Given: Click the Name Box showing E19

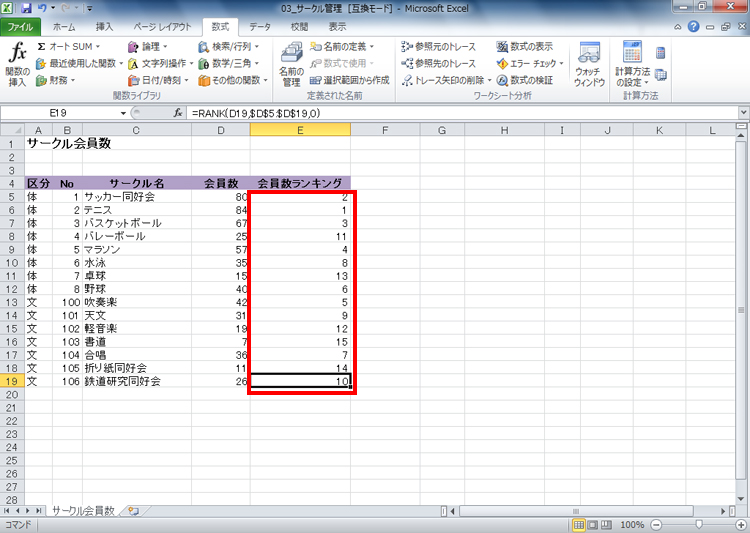Looking at the screenshot, I should 58,113.
